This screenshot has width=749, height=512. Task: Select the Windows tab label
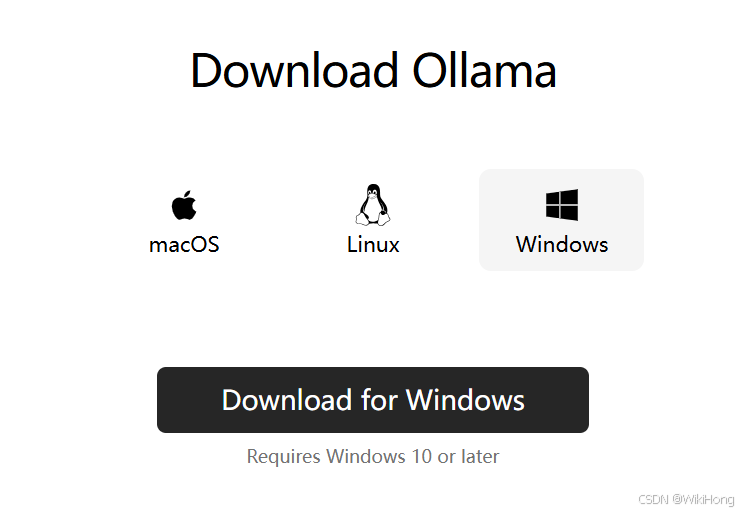pos(562,245)
